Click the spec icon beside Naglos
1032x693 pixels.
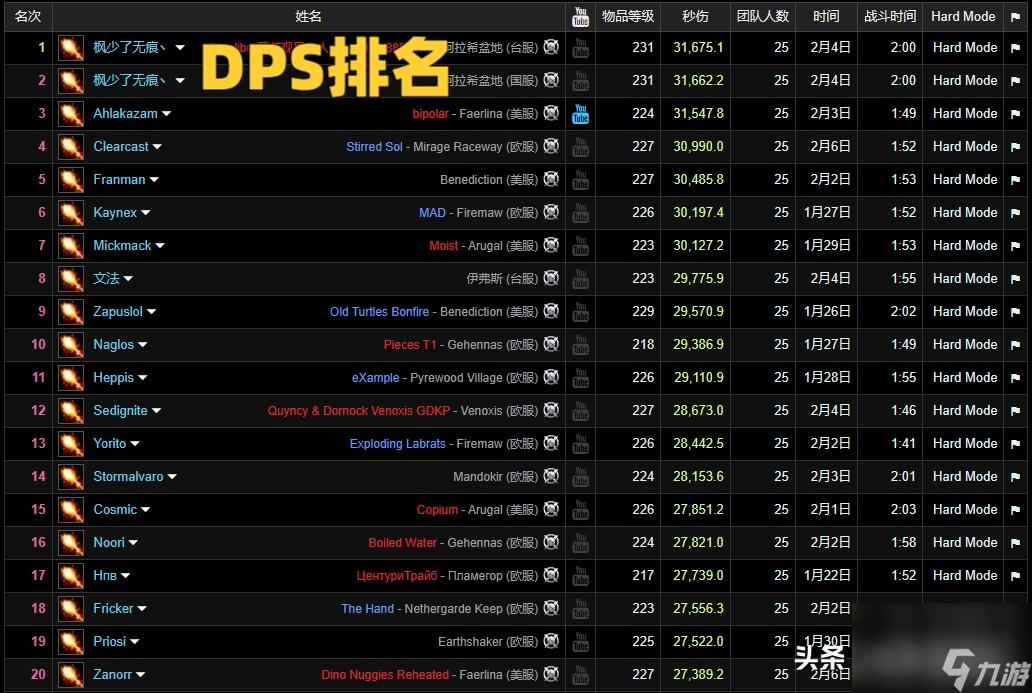pyautogui.click(x=71, y=345)
